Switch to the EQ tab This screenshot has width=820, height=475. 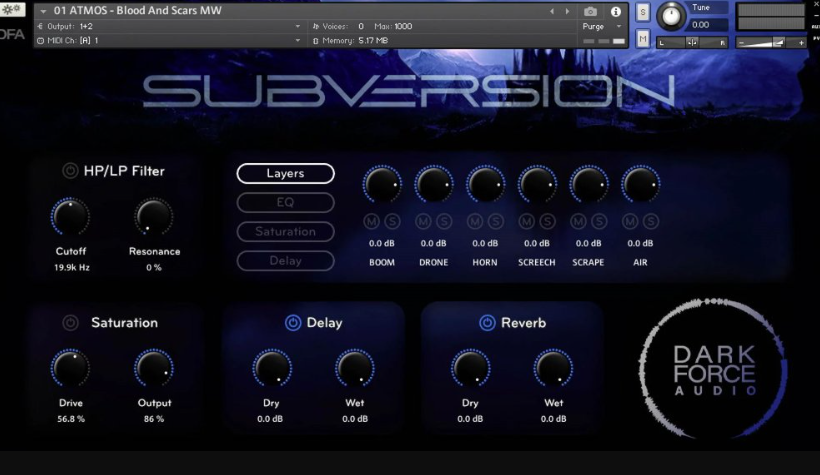coord(286,202)
